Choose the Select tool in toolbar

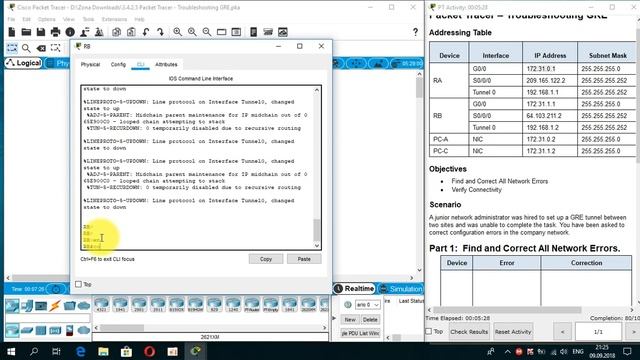click(12, 48)
